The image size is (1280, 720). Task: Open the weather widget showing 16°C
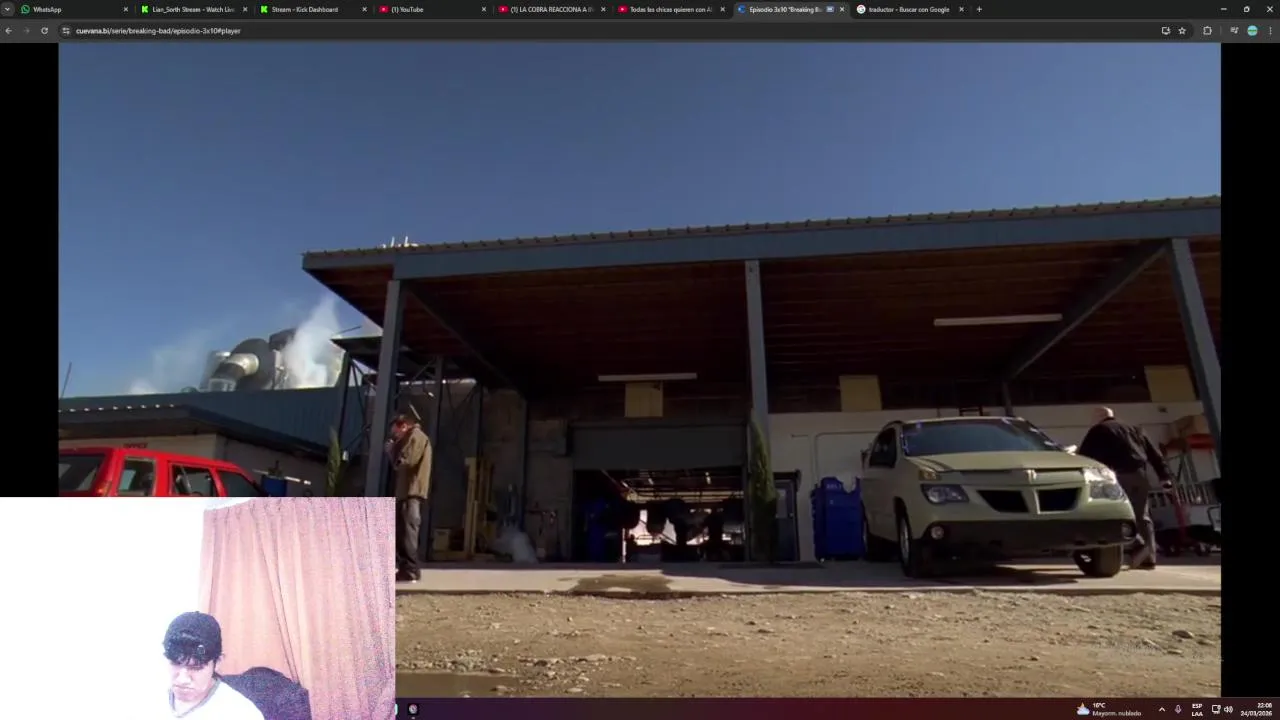click(x=1108, y=709)
